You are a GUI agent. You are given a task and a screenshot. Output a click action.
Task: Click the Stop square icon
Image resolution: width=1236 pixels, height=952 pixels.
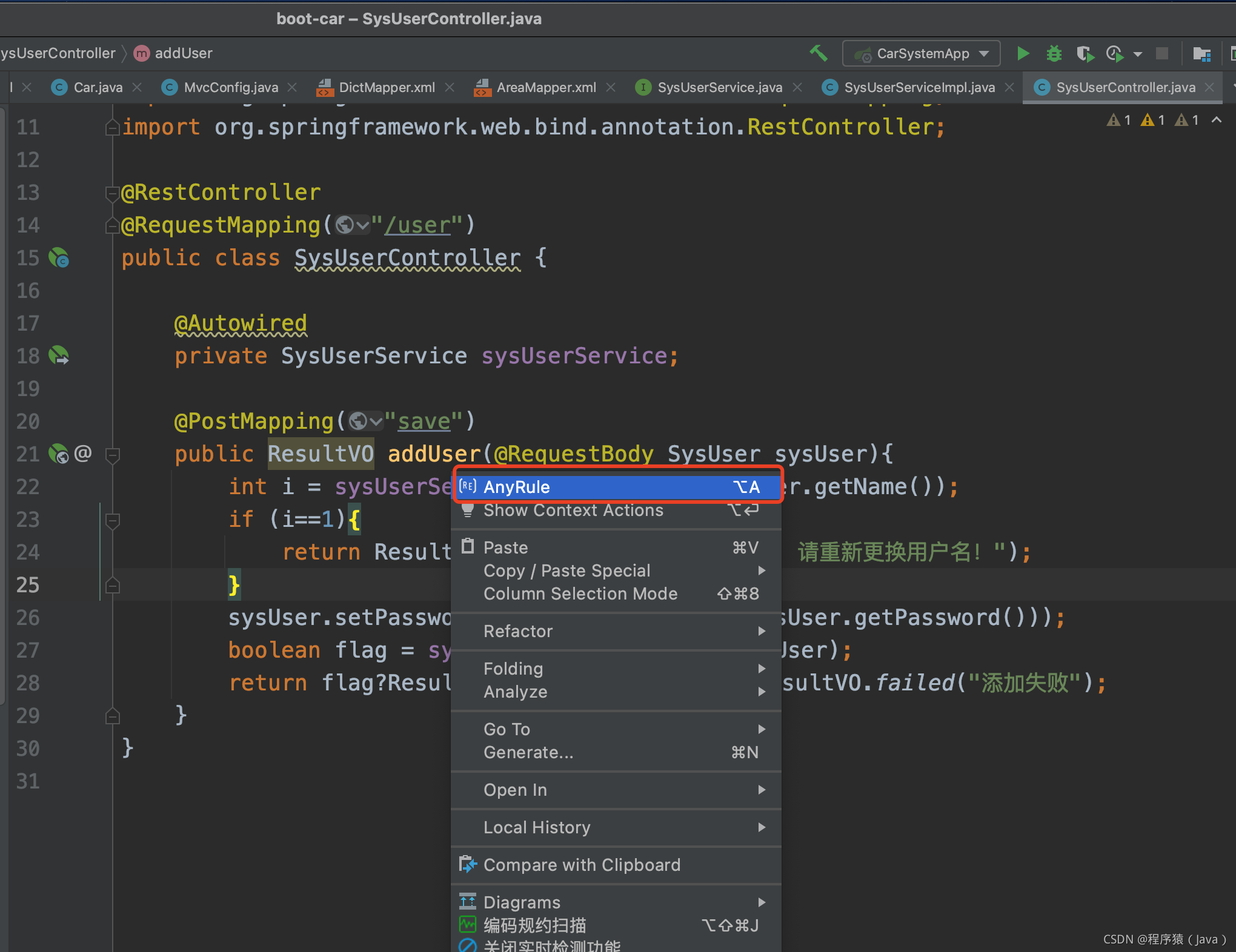click(x=1161, y=53)
